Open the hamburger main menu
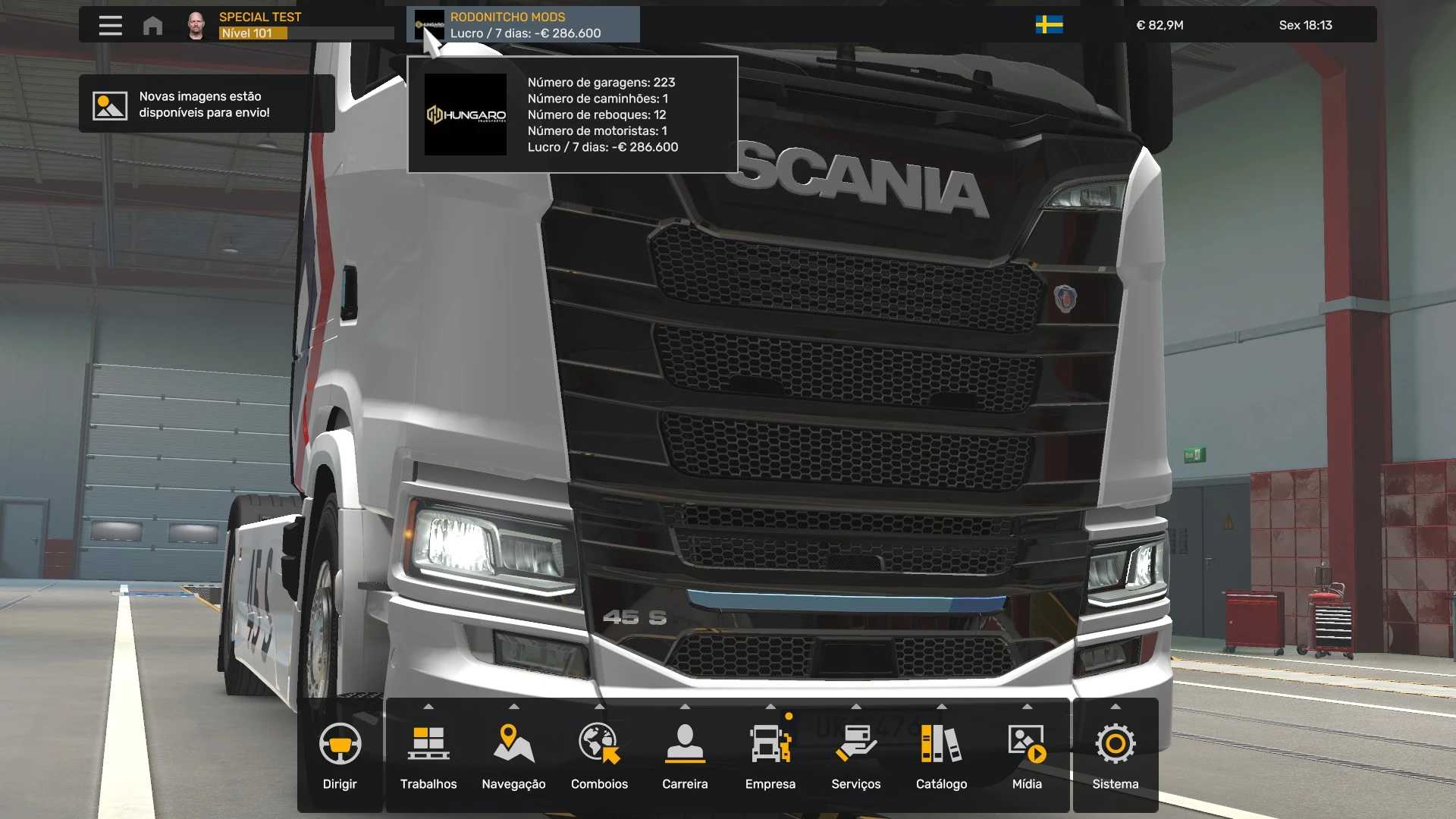The height and width of the screenshot is (819, 1456). click(x=110, y=25)
